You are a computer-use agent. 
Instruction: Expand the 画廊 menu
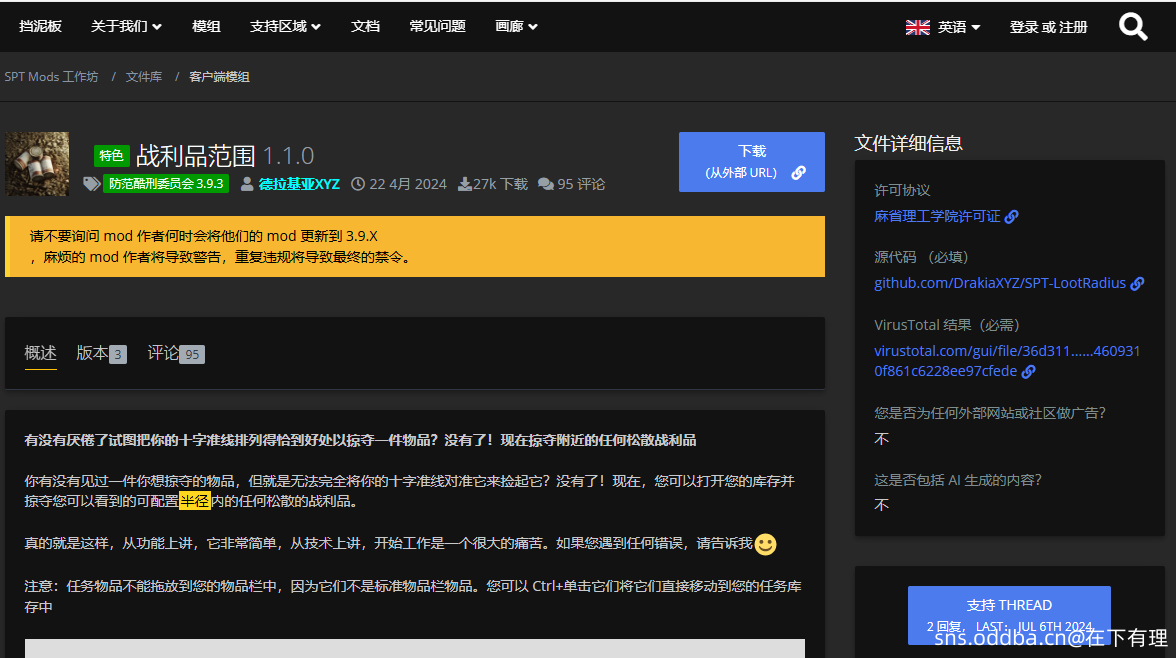(516, 26)
